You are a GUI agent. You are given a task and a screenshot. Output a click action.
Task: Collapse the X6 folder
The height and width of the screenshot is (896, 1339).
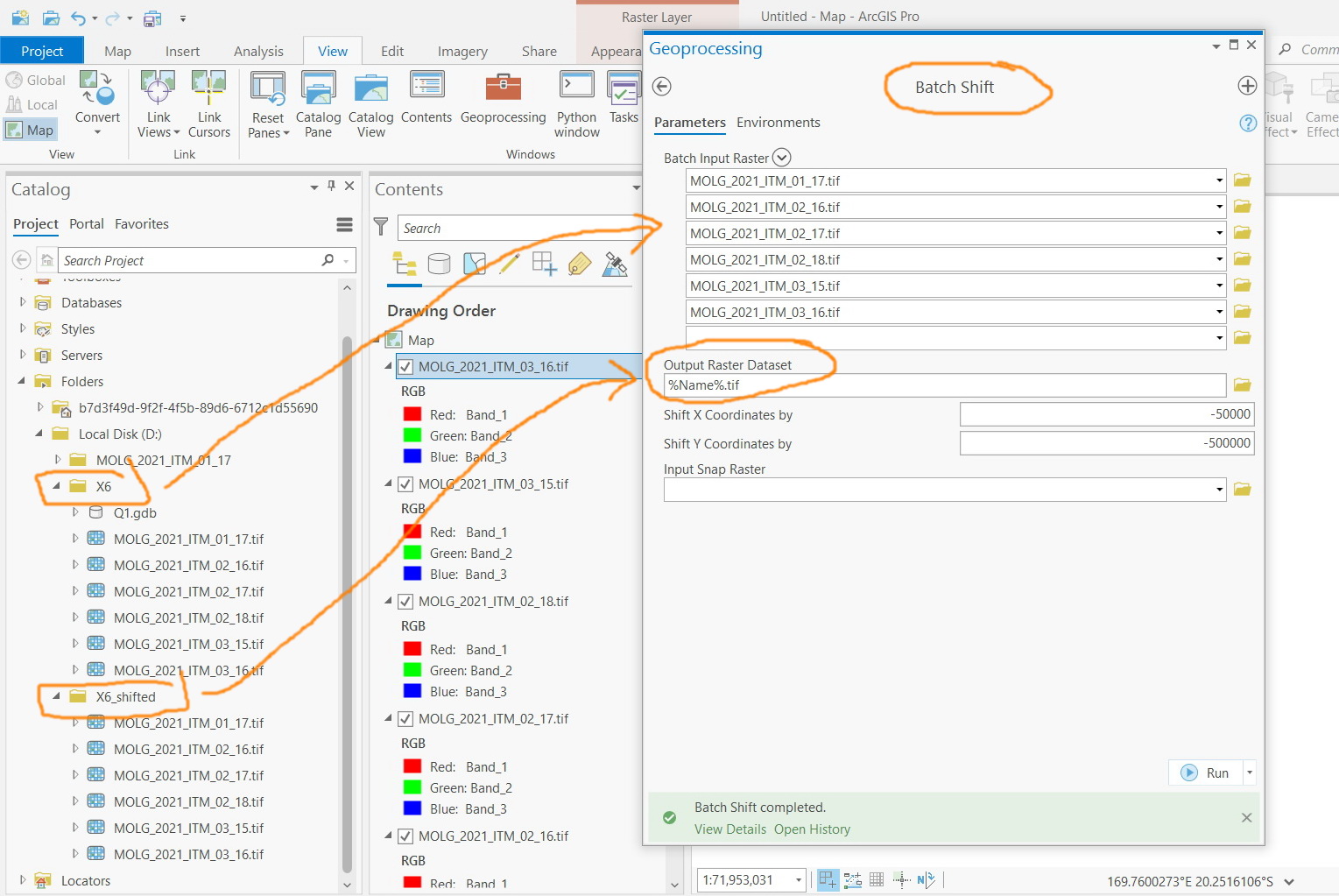57,486
